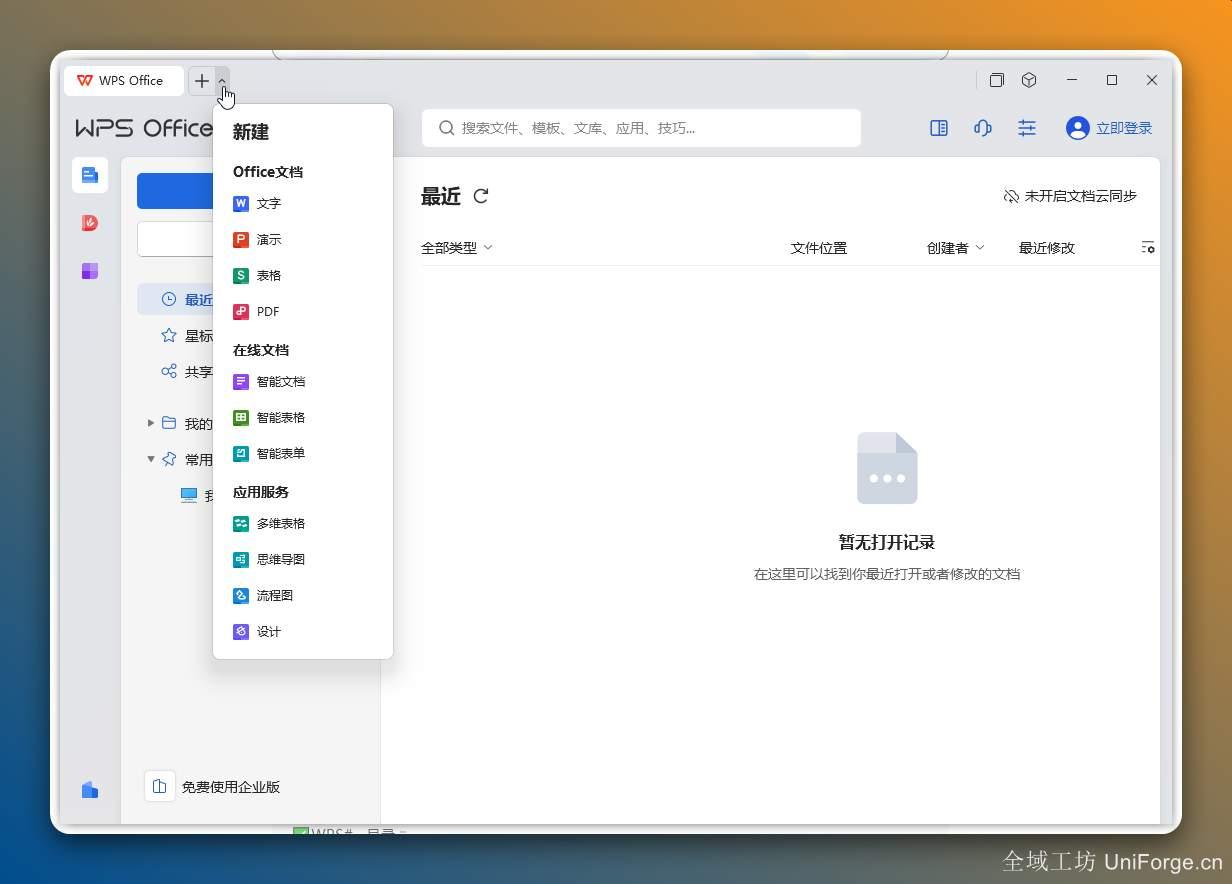This screenshot has width=1232, height=884.
Task: Focus the 搜索文件、模板 search field
Action: tap(641, 128)
